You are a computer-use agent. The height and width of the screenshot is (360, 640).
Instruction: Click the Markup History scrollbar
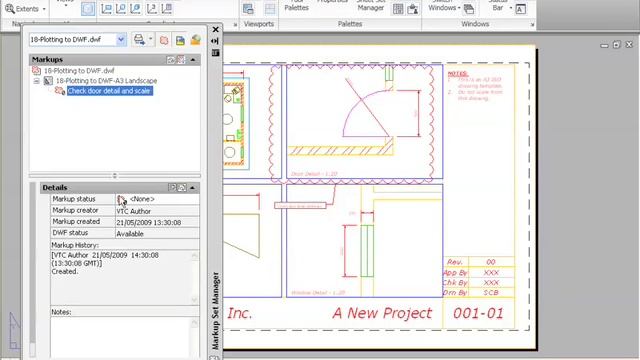[x=194, y=278]
